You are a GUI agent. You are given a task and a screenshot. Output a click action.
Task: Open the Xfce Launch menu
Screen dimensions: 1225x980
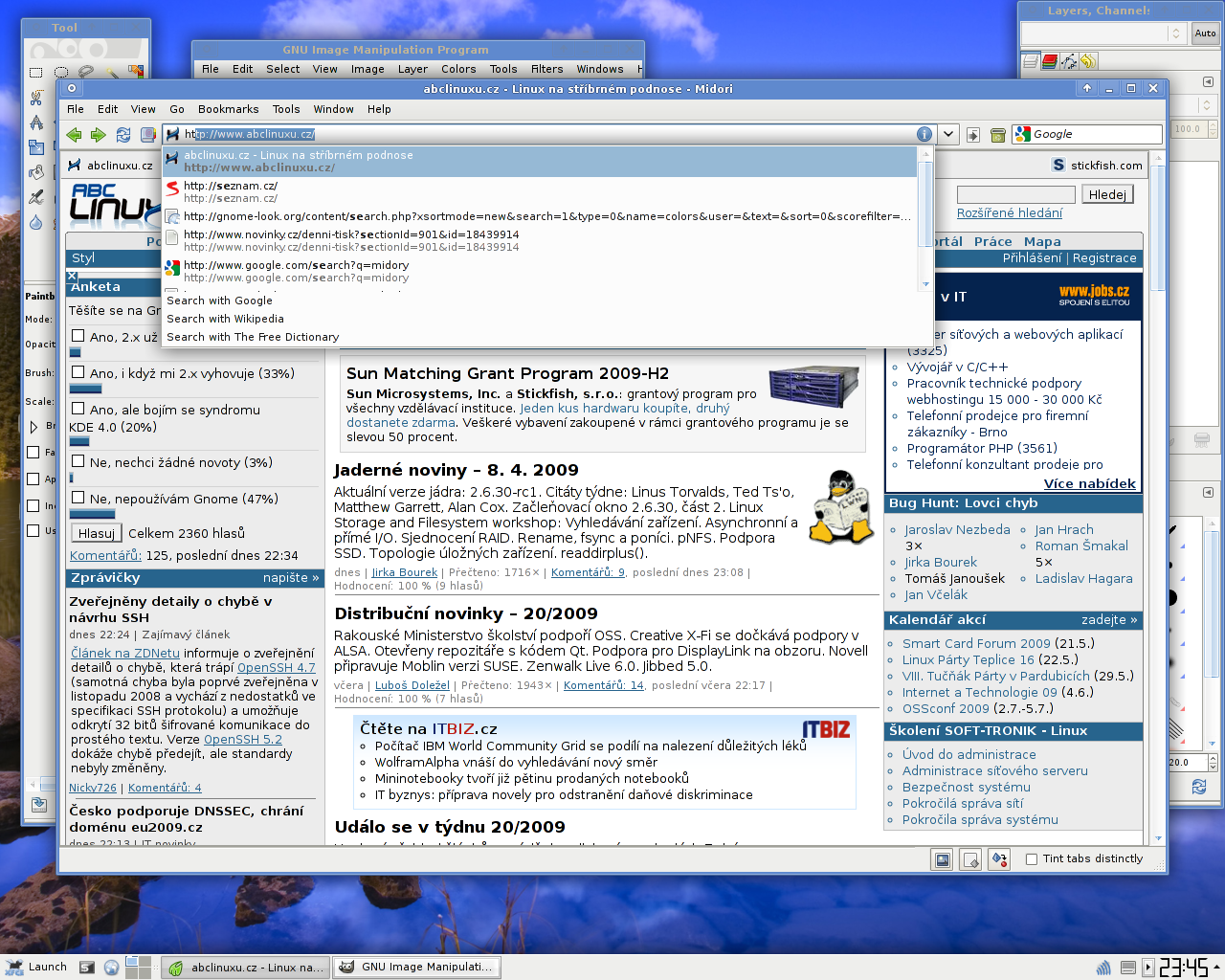[x=36, y=967]
